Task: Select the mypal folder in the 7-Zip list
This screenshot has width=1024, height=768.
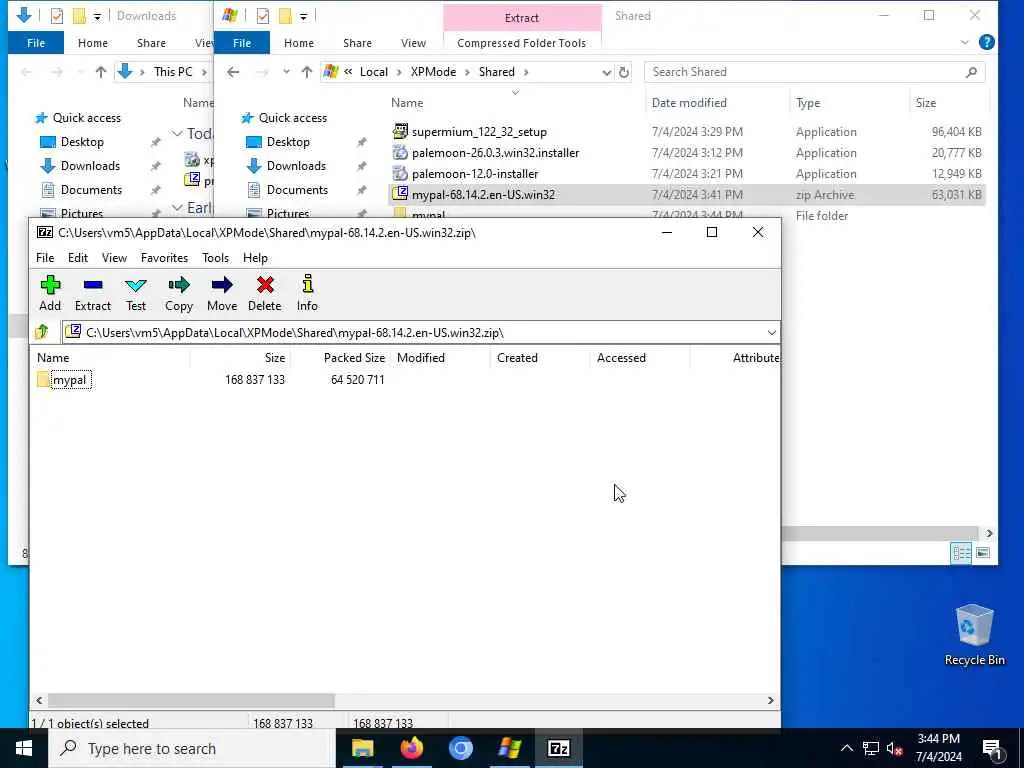Action: point(64,379)
